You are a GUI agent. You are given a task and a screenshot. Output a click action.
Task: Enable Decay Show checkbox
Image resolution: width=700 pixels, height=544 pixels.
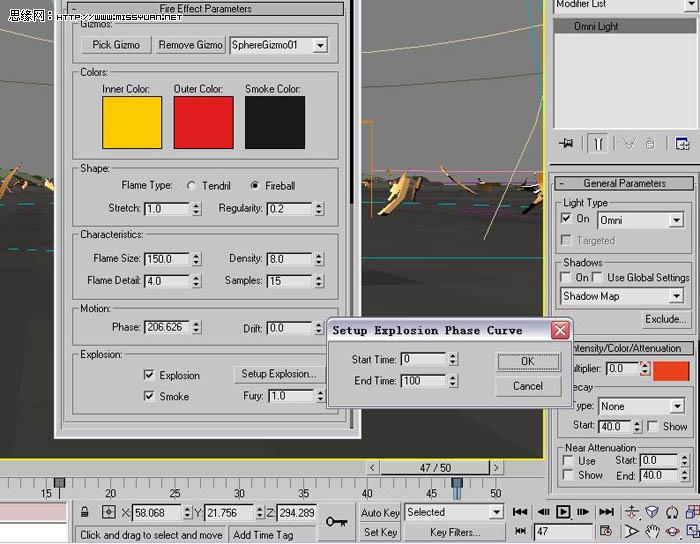point(652,426)
